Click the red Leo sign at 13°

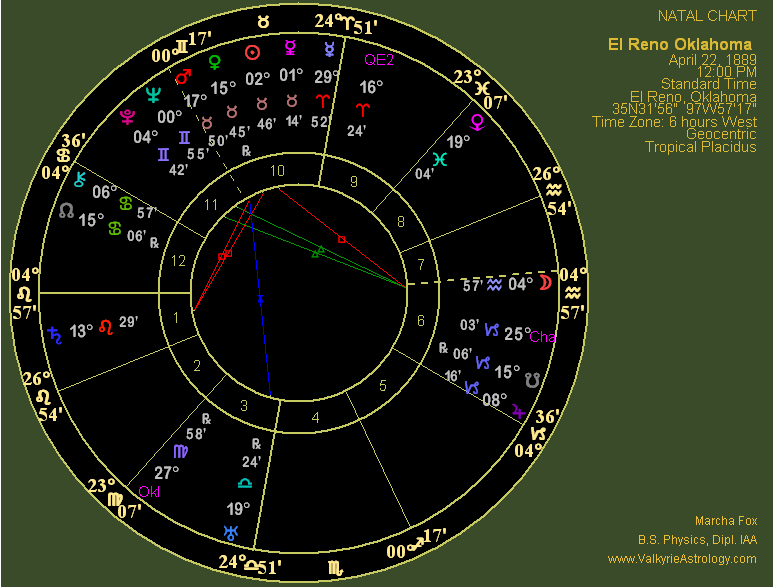(104, 327)
